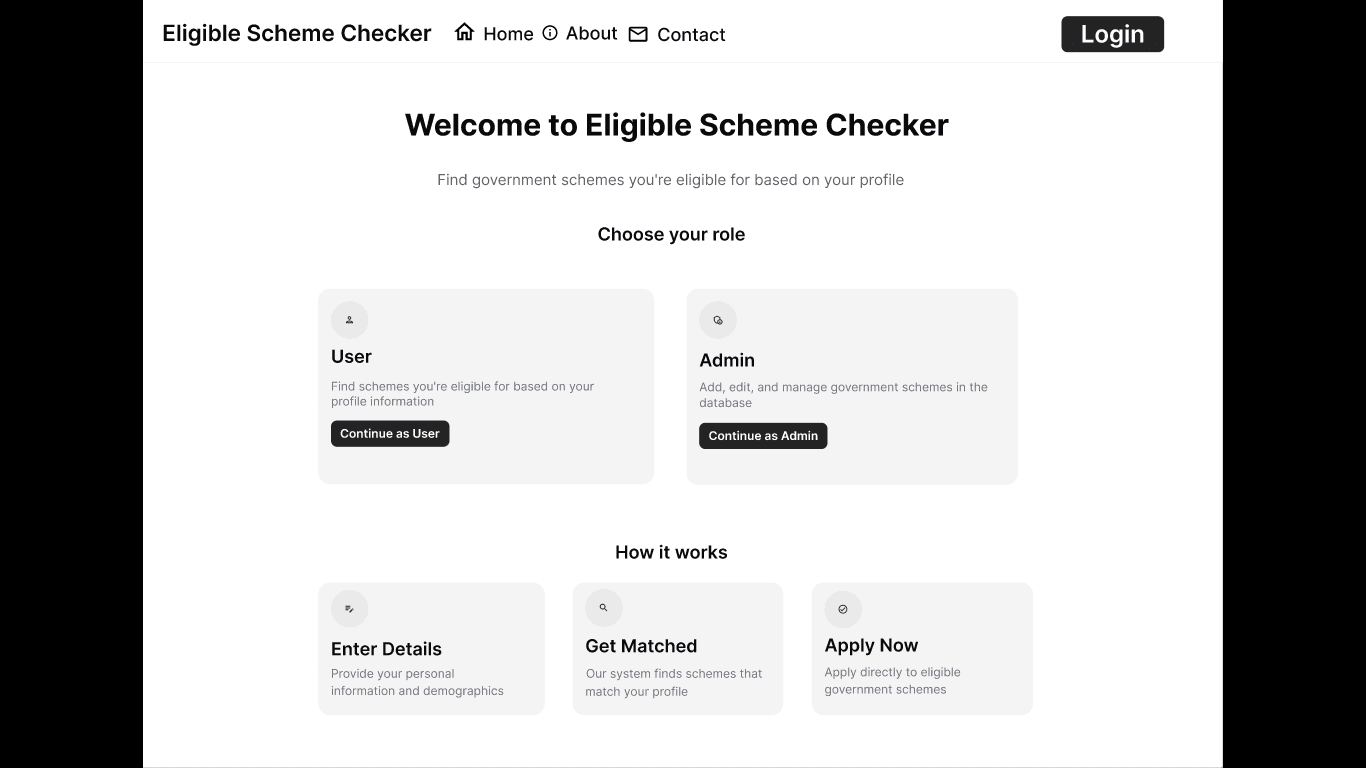Open the Home text link in navigation
The height and width of the screenshot is (768, 1366).
pos(508,34)
